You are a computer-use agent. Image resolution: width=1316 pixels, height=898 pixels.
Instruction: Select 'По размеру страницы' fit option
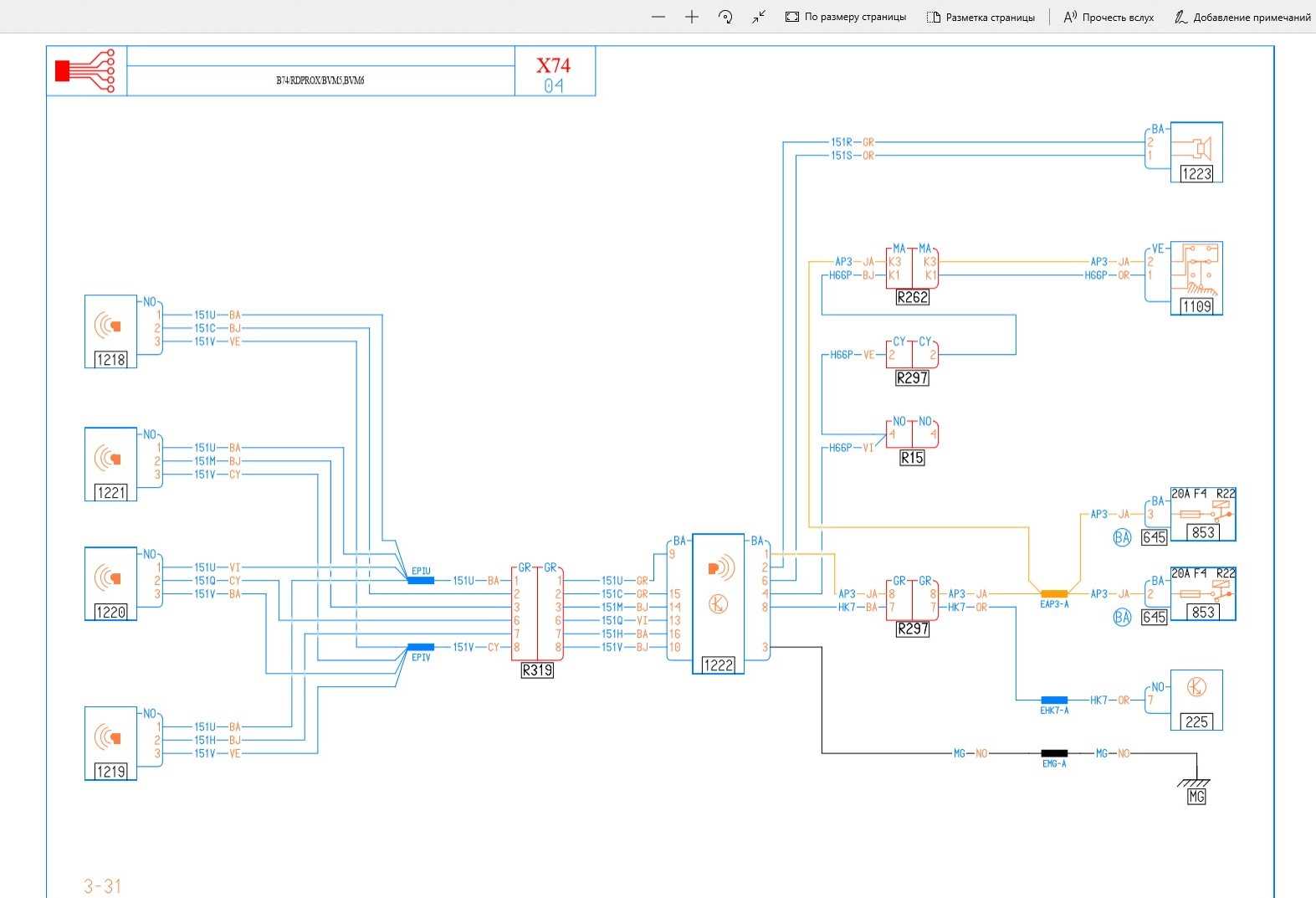(846, 17)
